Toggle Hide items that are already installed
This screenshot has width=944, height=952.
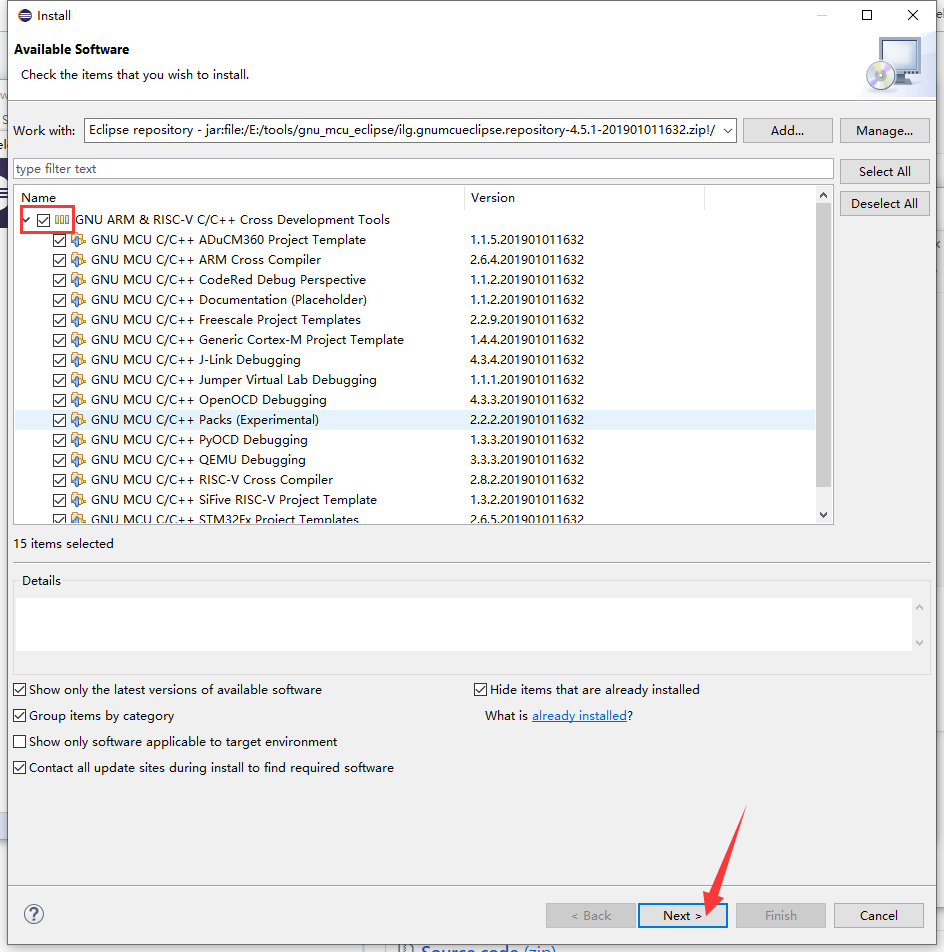point(480,690)
